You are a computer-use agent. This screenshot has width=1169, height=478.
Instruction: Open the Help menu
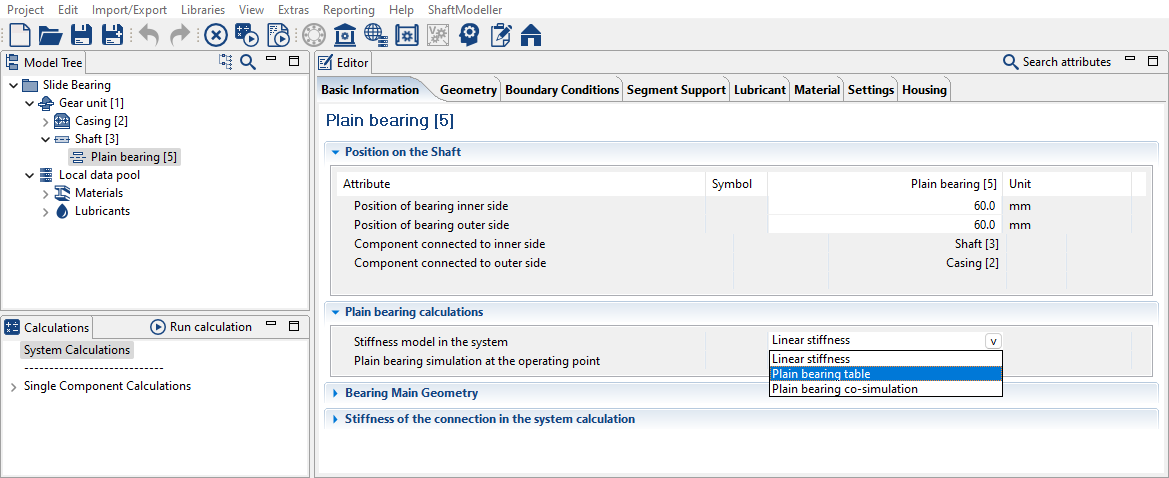(401, 10)
